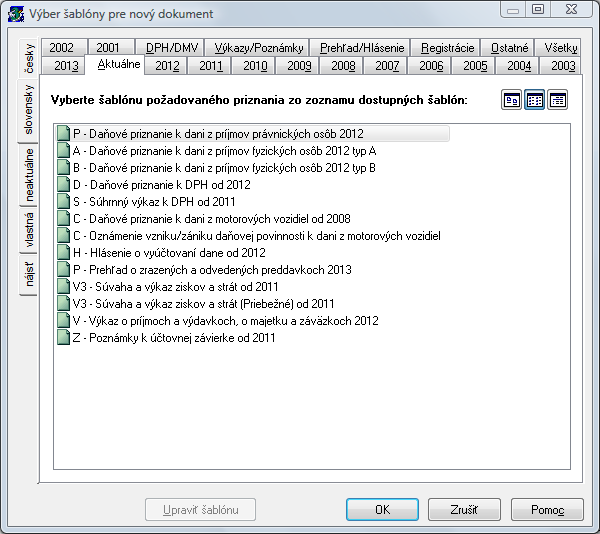Select the česky vertical language tab

(x=29, y=59)
